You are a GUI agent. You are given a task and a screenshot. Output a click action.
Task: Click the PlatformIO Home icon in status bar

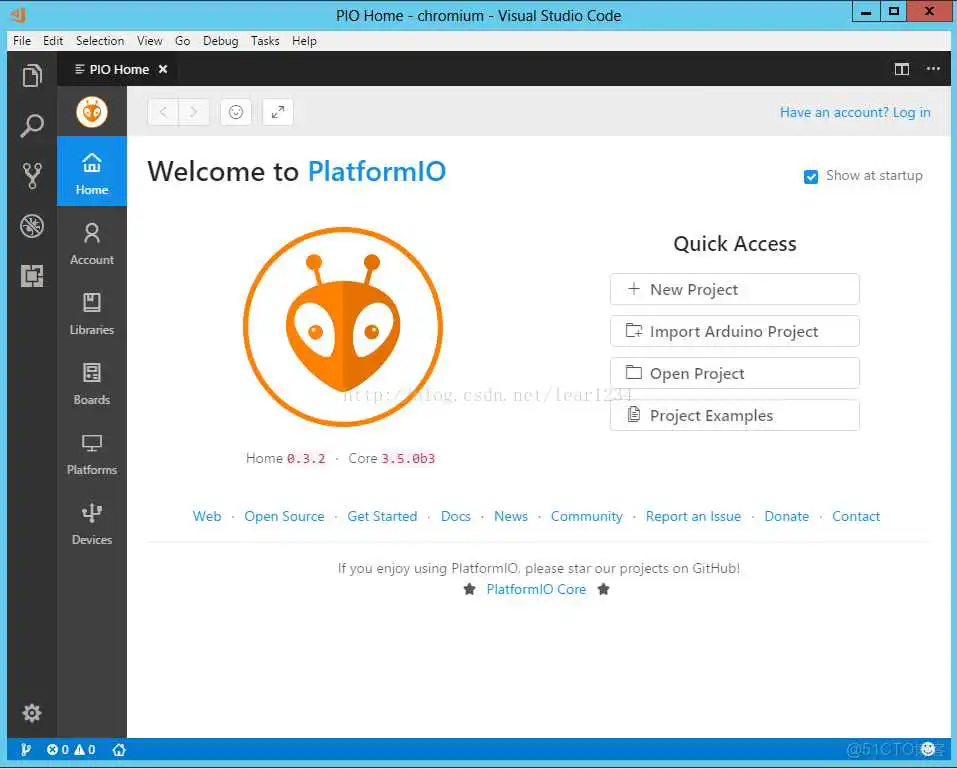tap(119, 749)
